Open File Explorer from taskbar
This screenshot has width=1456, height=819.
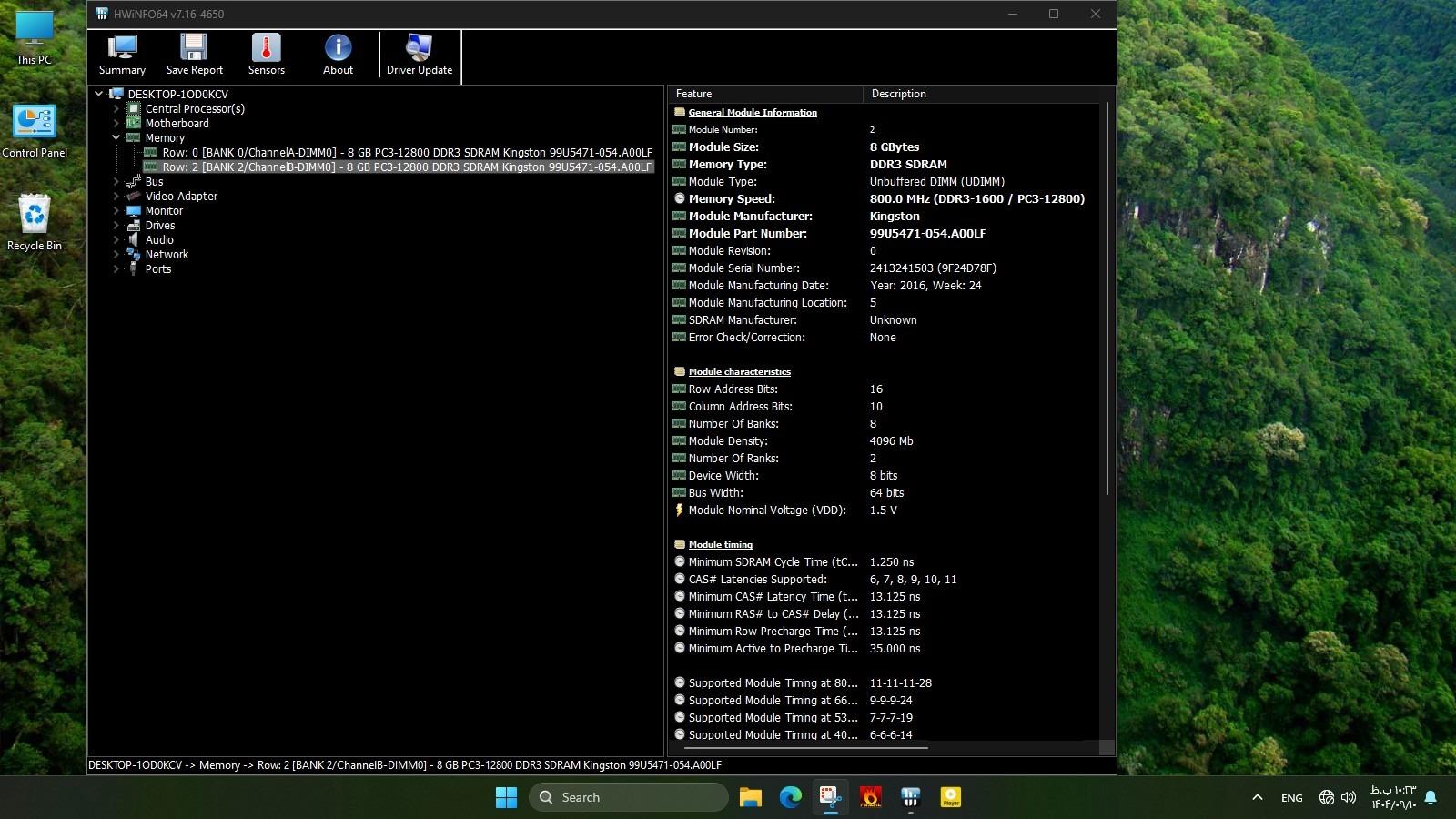[750, 797]
